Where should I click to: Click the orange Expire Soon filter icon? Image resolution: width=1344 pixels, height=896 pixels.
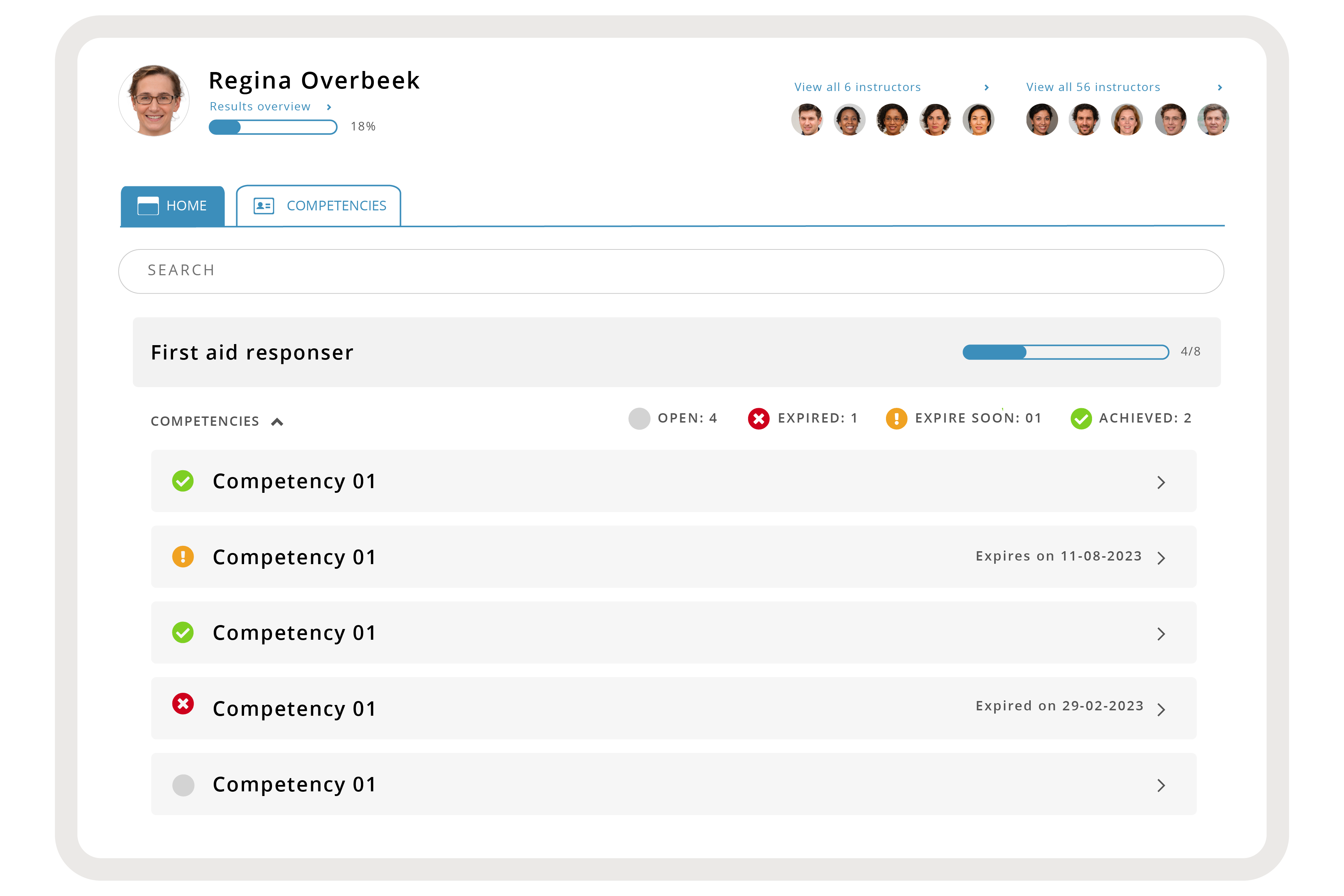tap(896, 419)
